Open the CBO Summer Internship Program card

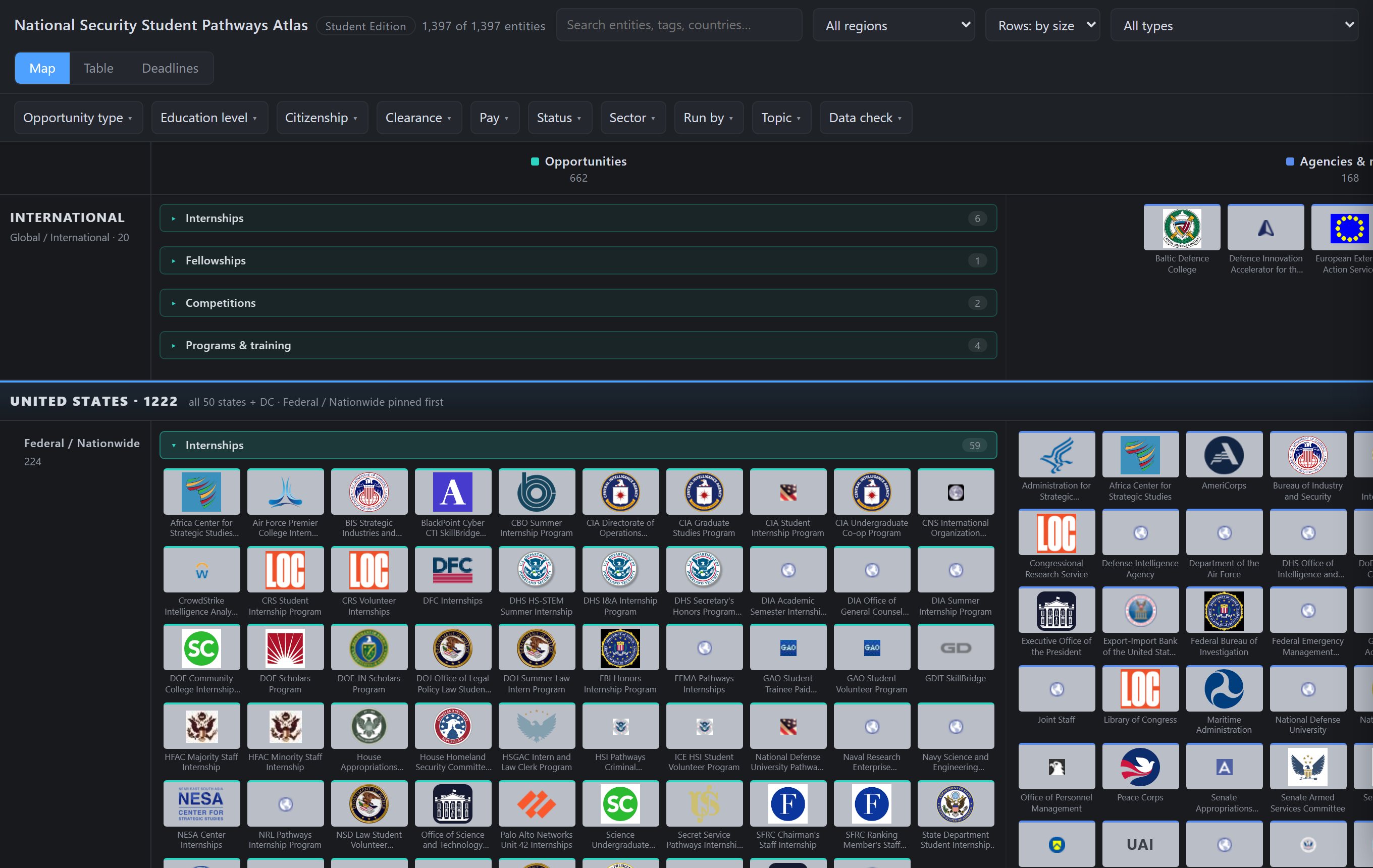537,504
